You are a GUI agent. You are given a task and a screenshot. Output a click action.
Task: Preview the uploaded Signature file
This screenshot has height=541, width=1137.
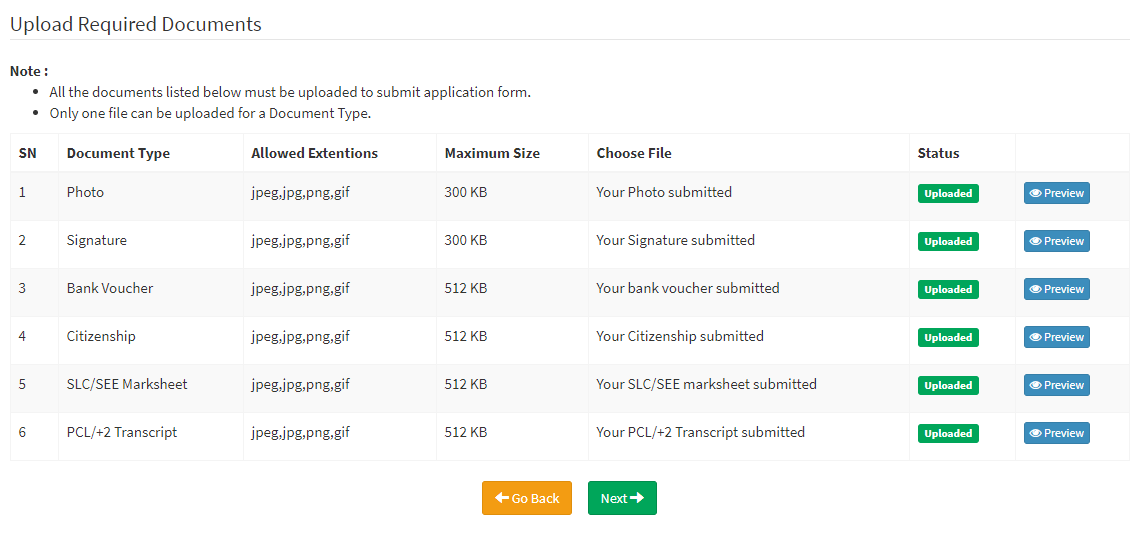pos(1057,241)
